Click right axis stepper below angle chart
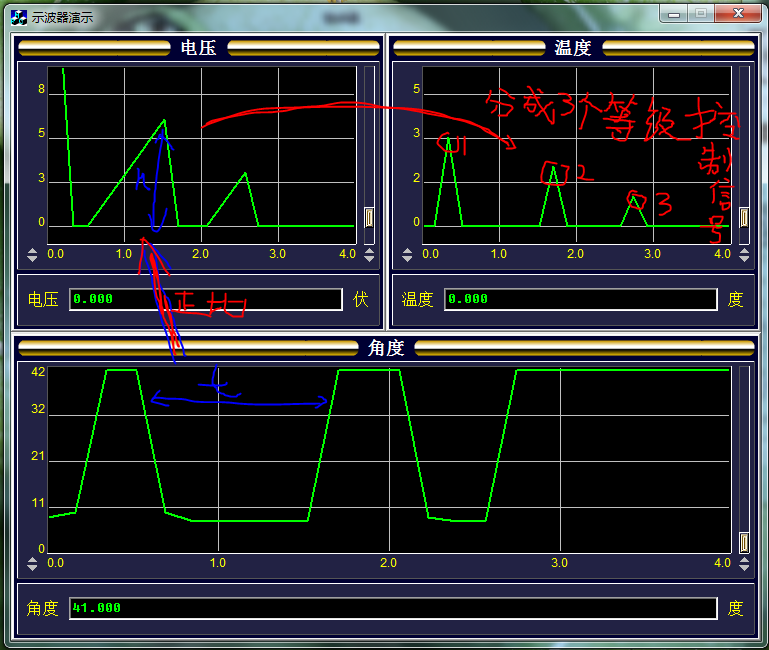The width and height of the screenshot is (769, 650). point(743,563)
